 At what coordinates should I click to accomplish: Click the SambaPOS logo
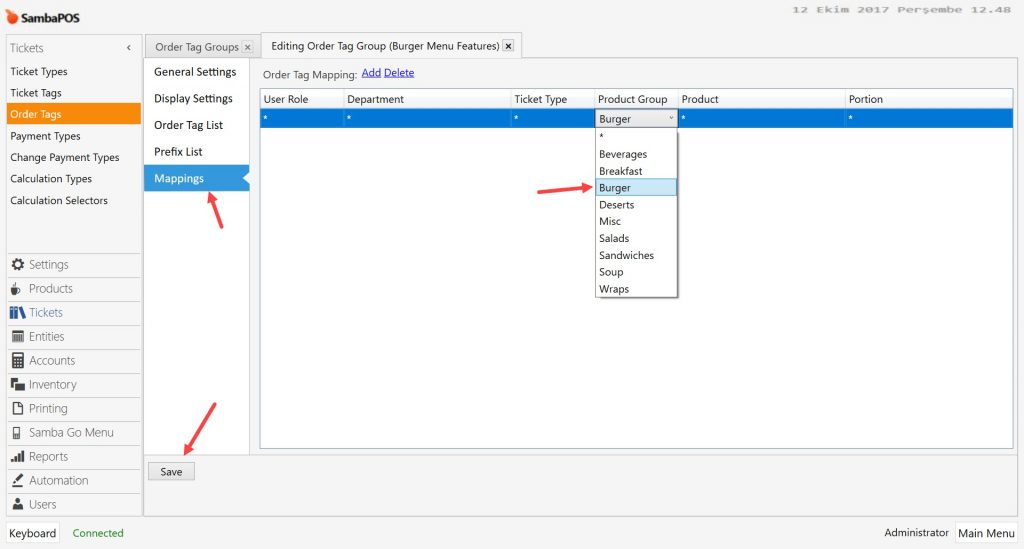tap(43, 18)
